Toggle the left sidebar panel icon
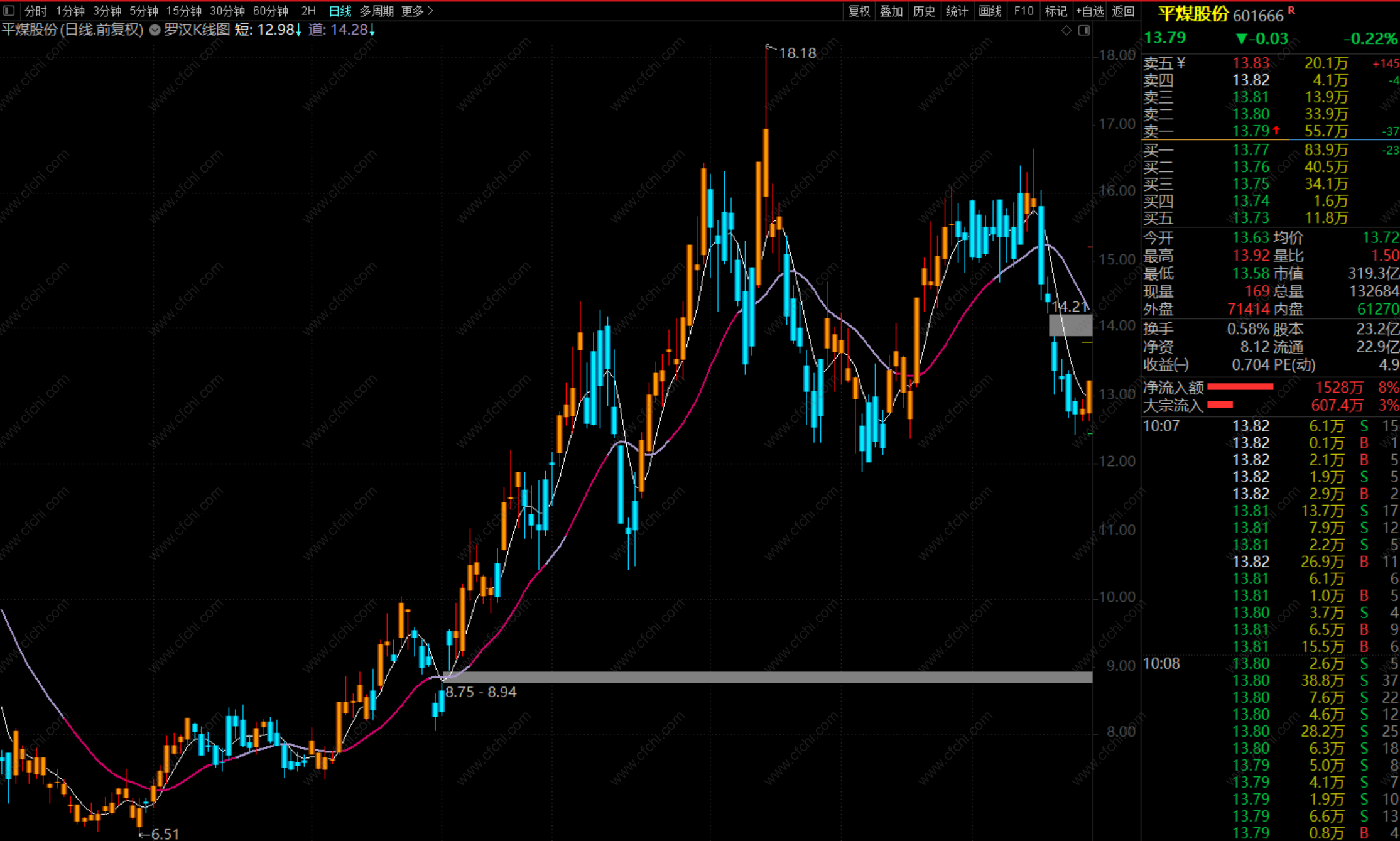Image resolution: width=1400 pixels, height=841 pixels. pyautogui.click(x=9, y=11)
